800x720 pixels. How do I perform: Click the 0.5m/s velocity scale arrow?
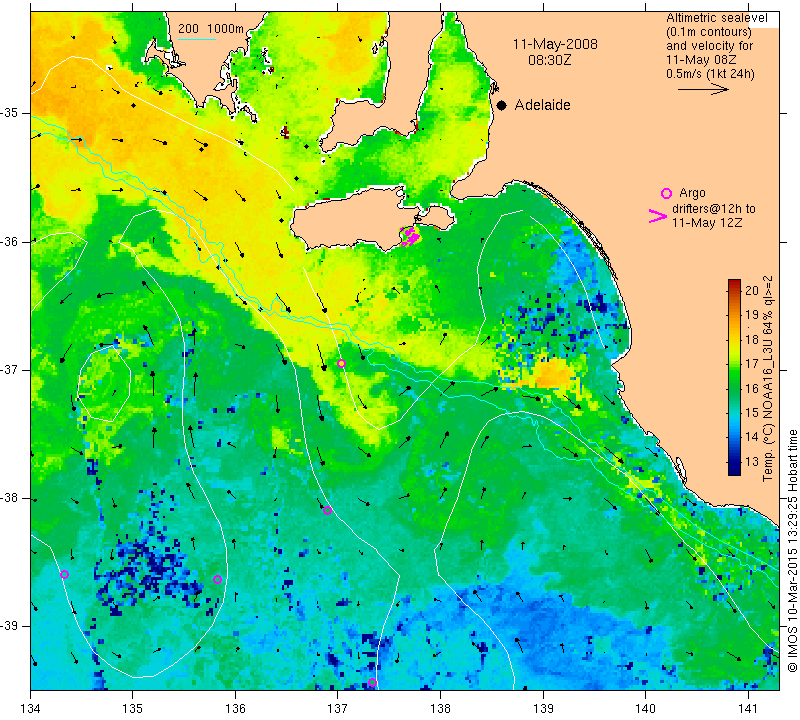703,89
